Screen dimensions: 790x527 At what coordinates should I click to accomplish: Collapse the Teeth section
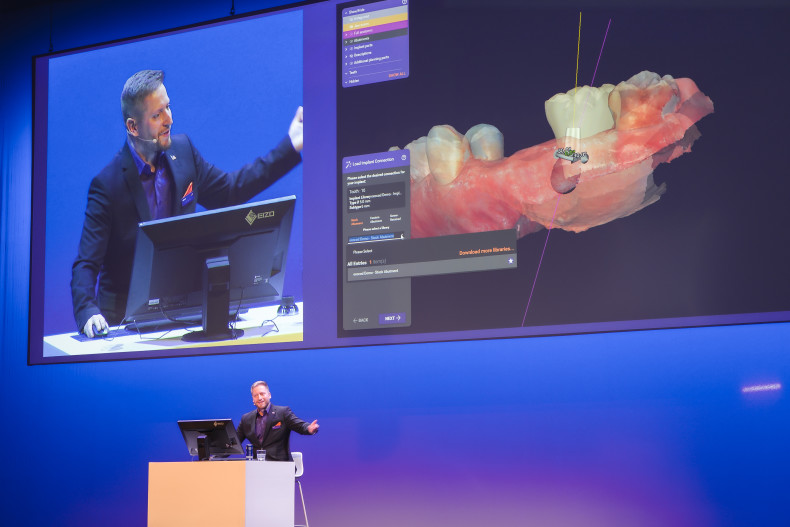coord(346,74)
